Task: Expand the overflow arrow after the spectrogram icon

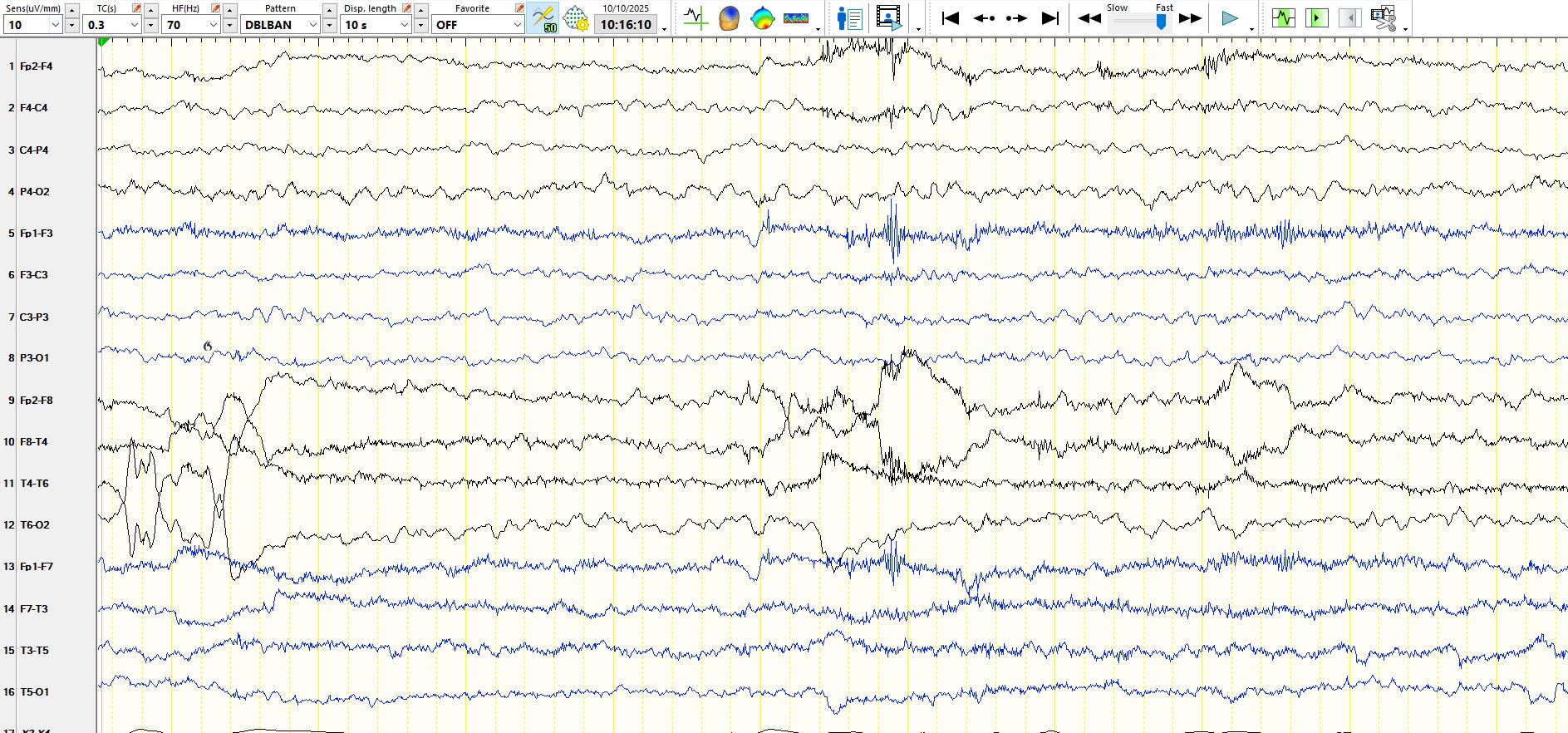Action: tap(818, 29)
